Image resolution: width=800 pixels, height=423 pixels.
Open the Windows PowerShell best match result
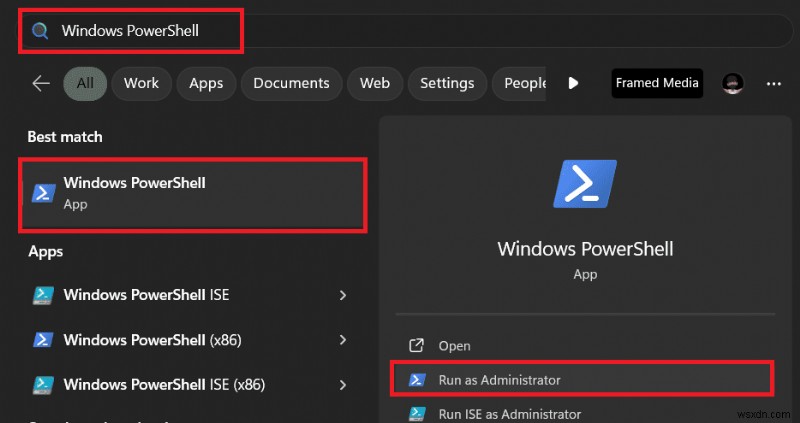[x=193, y=195]
